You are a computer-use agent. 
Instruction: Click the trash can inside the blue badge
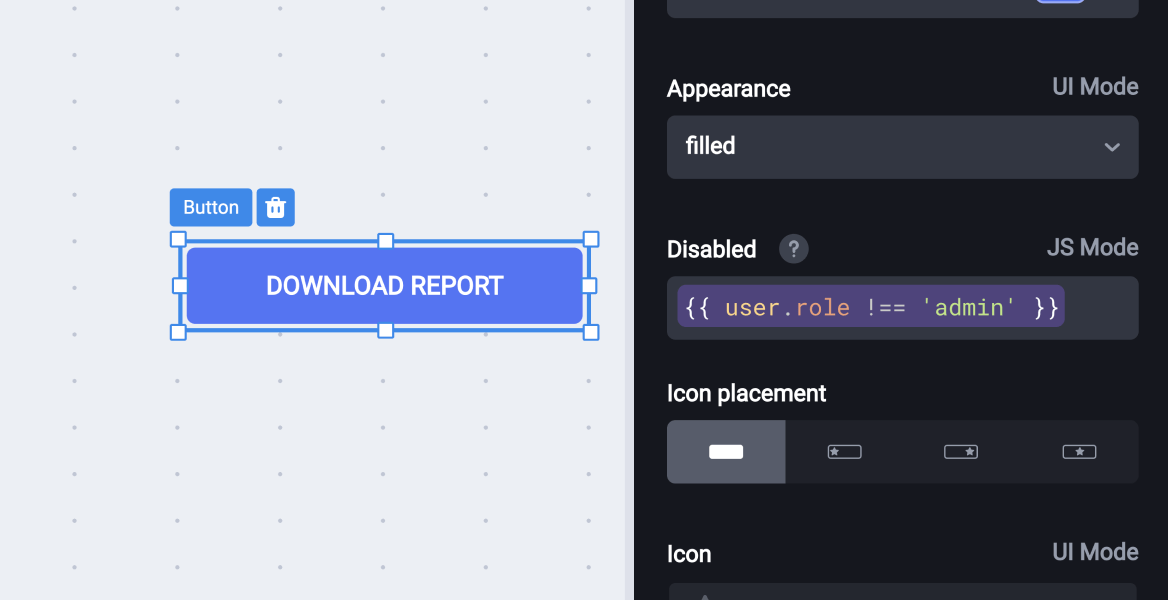tap(275, 207)
